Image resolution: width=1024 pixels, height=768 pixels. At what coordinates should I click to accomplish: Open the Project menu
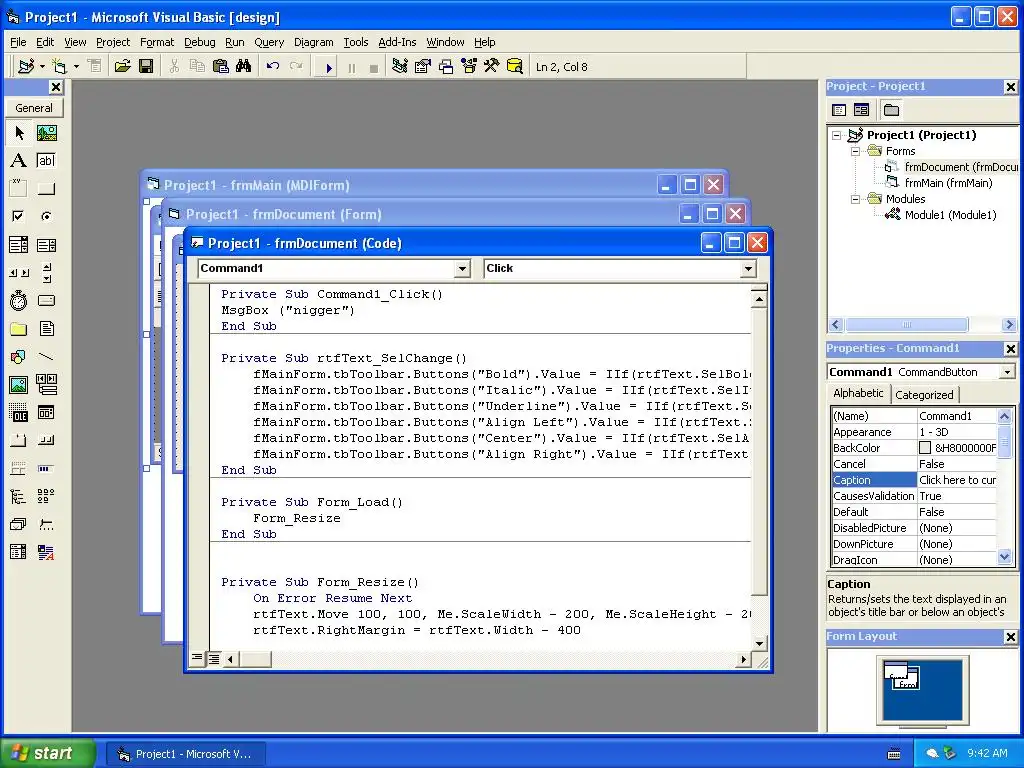pyautogui.click(x=113, y=42)
